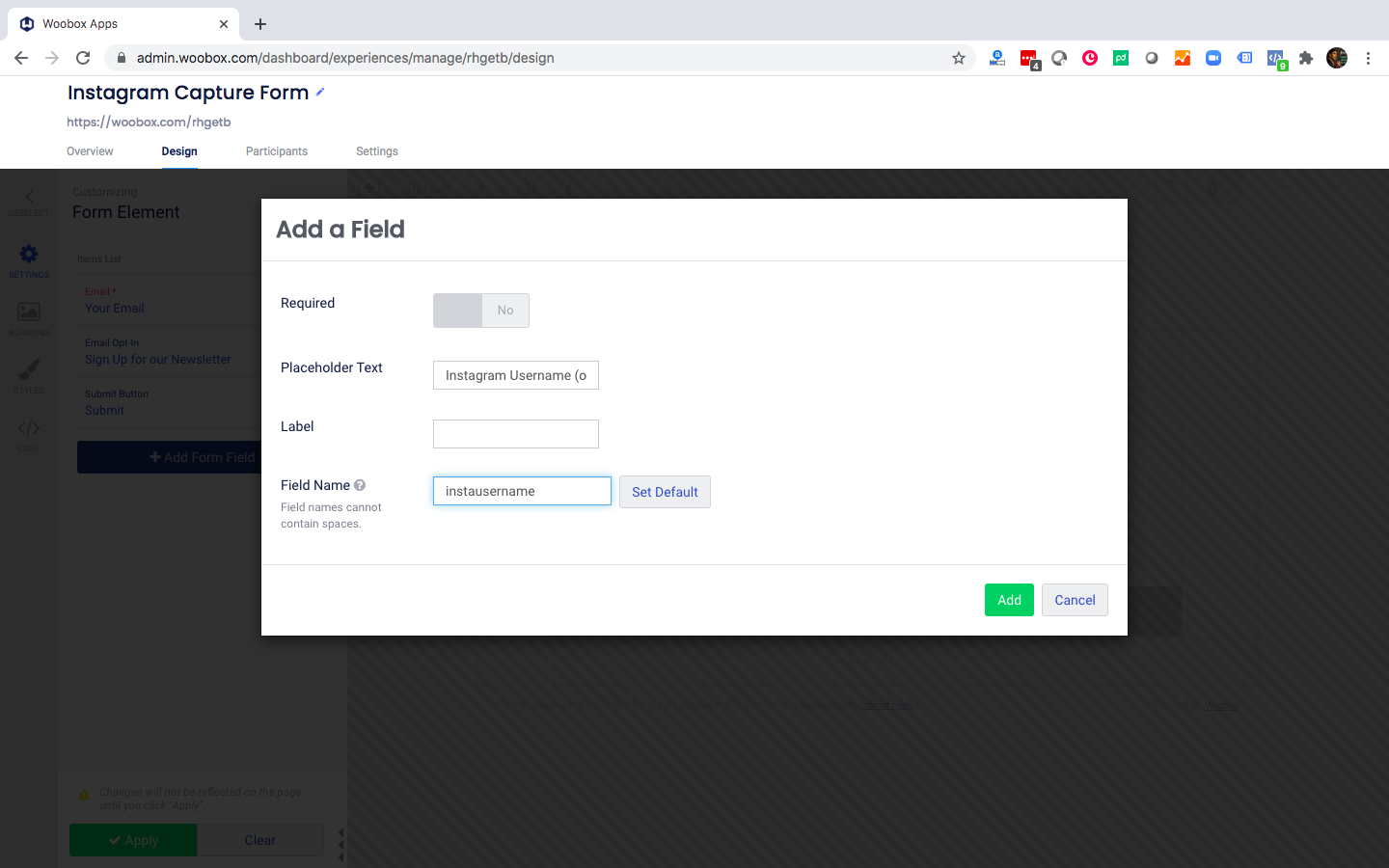Go to the Settings tab
This screenshot has height=868, width=1389.
coord(377,151)
